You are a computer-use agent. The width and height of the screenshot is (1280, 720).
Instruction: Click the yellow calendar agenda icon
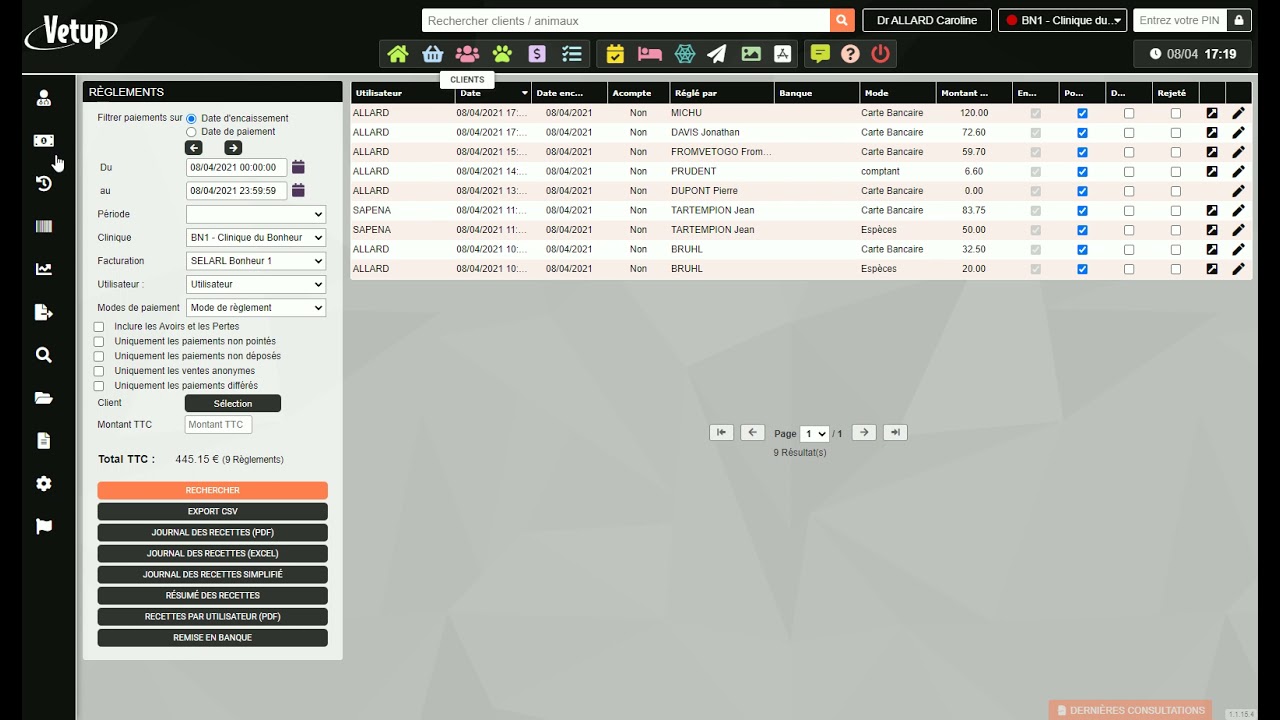615,54
